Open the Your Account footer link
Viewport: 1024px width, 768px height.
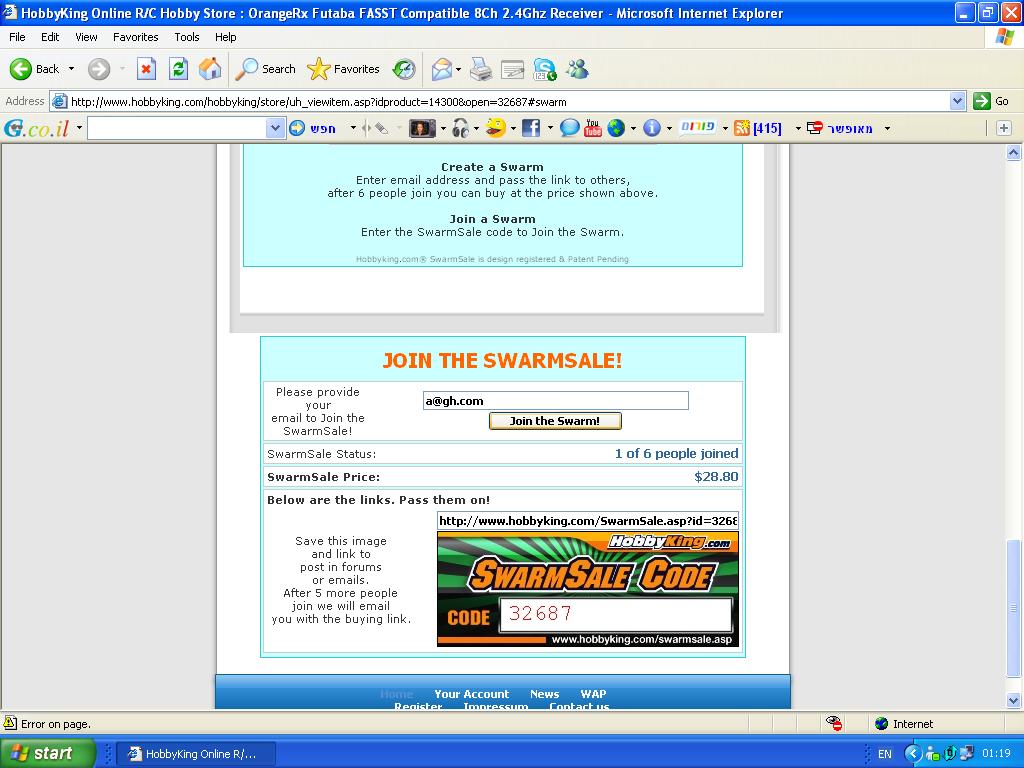[472, 694]
